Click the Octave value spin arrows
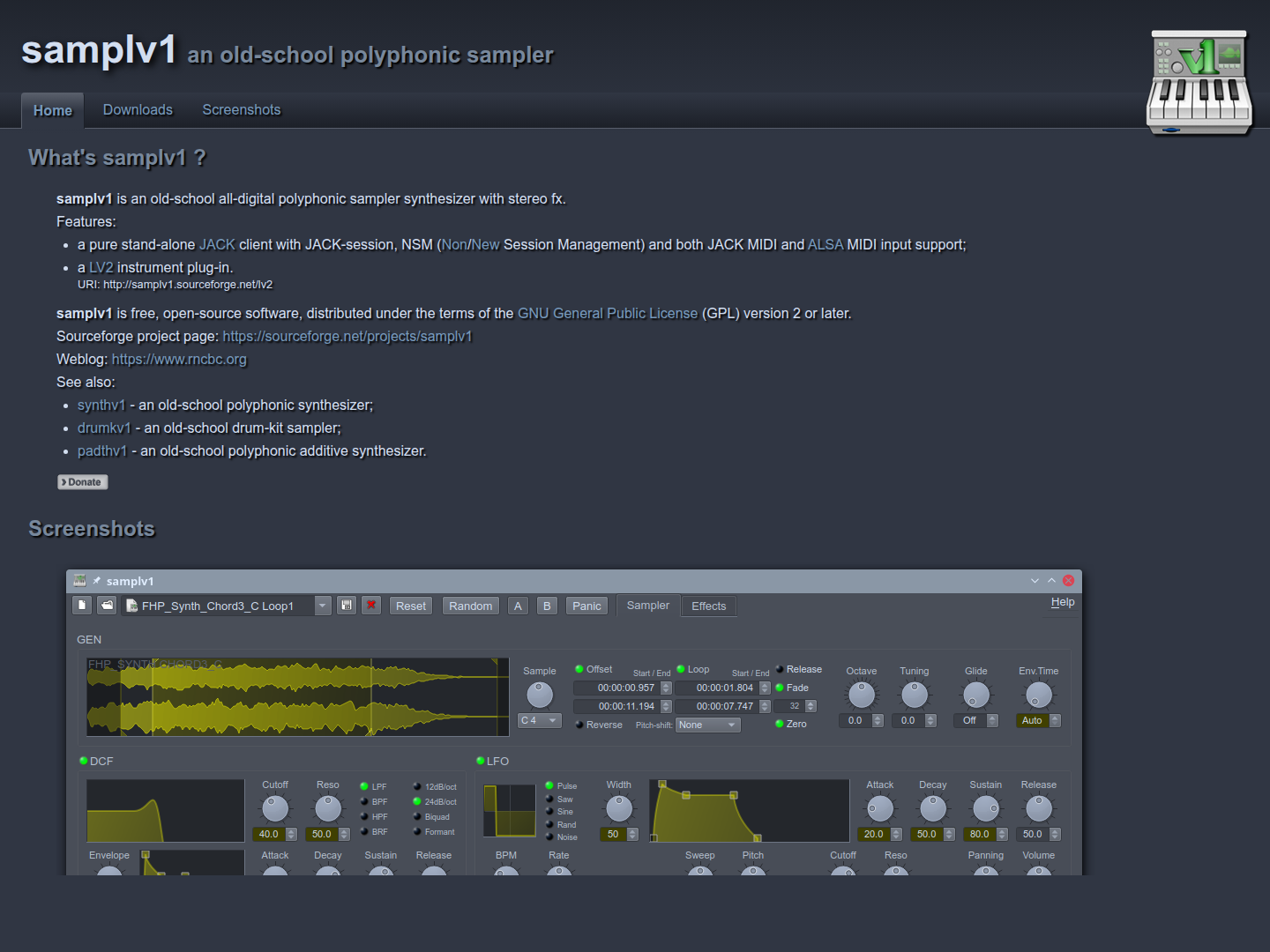 pos(878,720)
